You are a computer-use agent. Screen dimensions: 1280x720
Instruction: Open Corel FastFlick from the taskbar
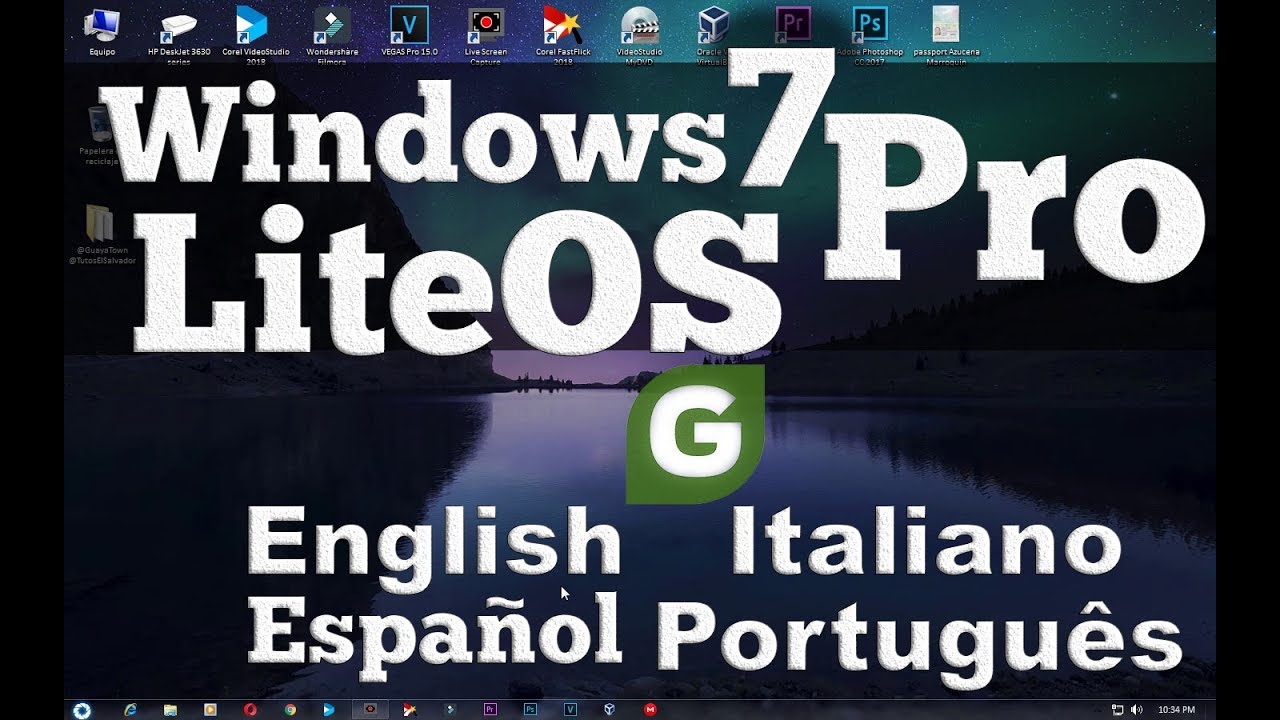click(x=410, y=710)
